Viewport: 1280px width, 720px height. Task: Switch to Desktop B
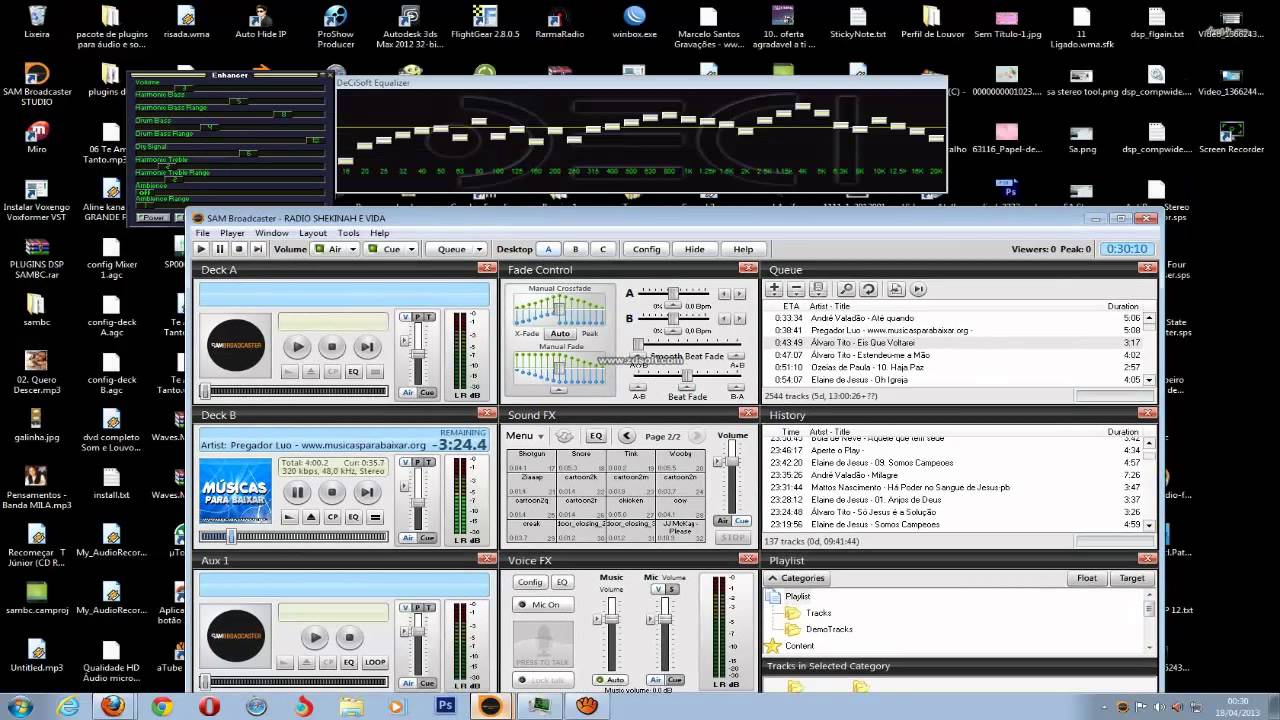(575, 249)
